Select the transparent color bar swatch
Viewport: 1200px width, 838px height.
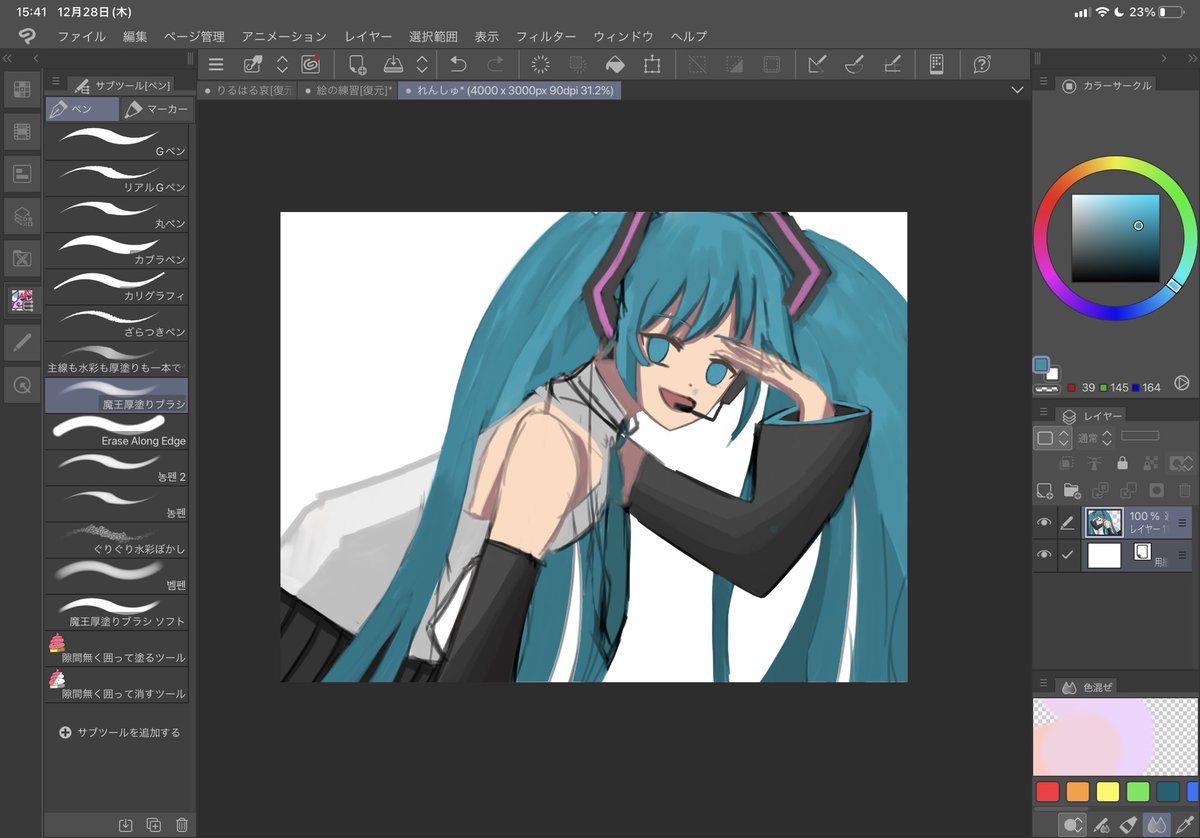(x=1047, y=387)
